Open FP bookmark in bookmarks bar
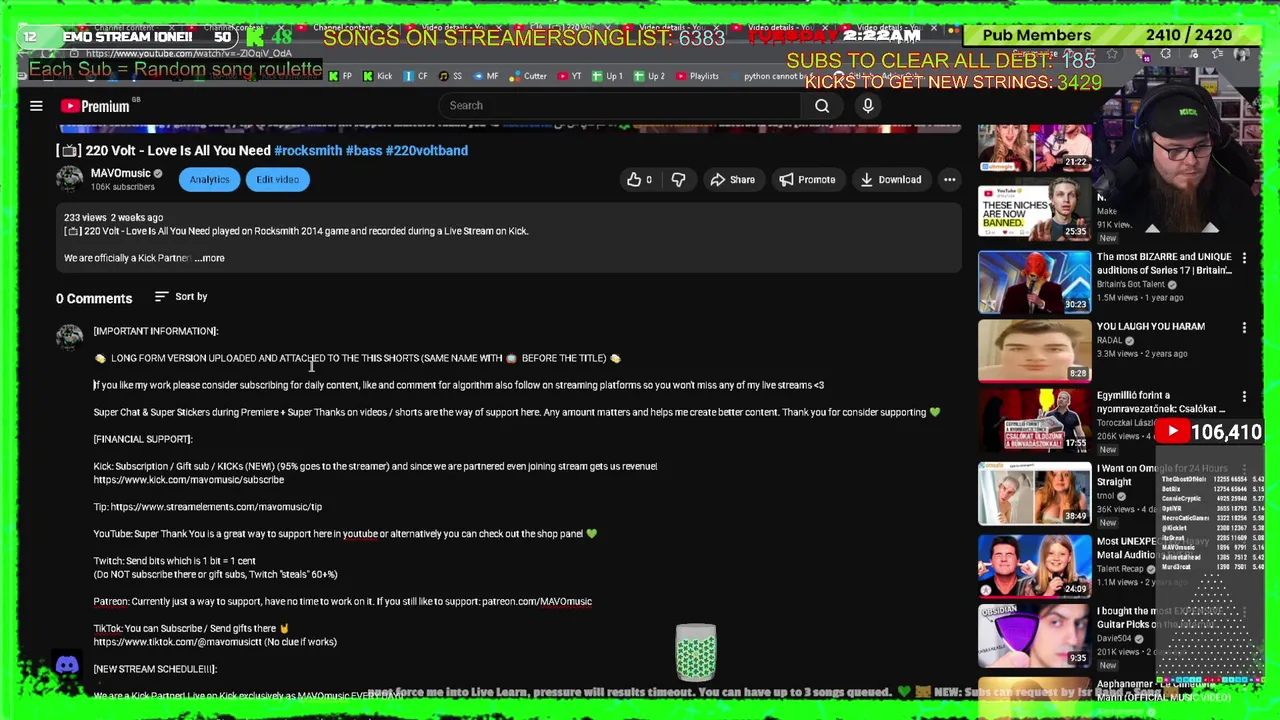This screenshot has height=720, width=1280. (341, 76)
